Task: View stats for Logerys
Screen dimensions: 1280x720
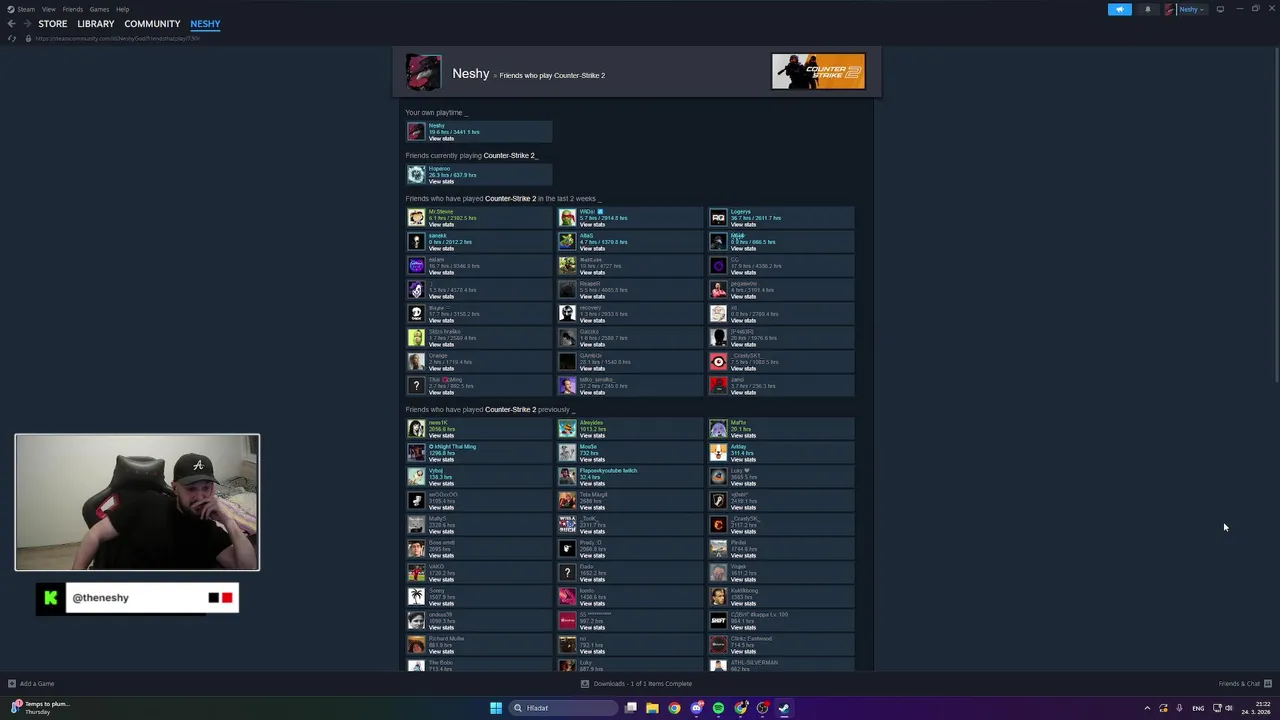Action: click(x=743, y=224)
